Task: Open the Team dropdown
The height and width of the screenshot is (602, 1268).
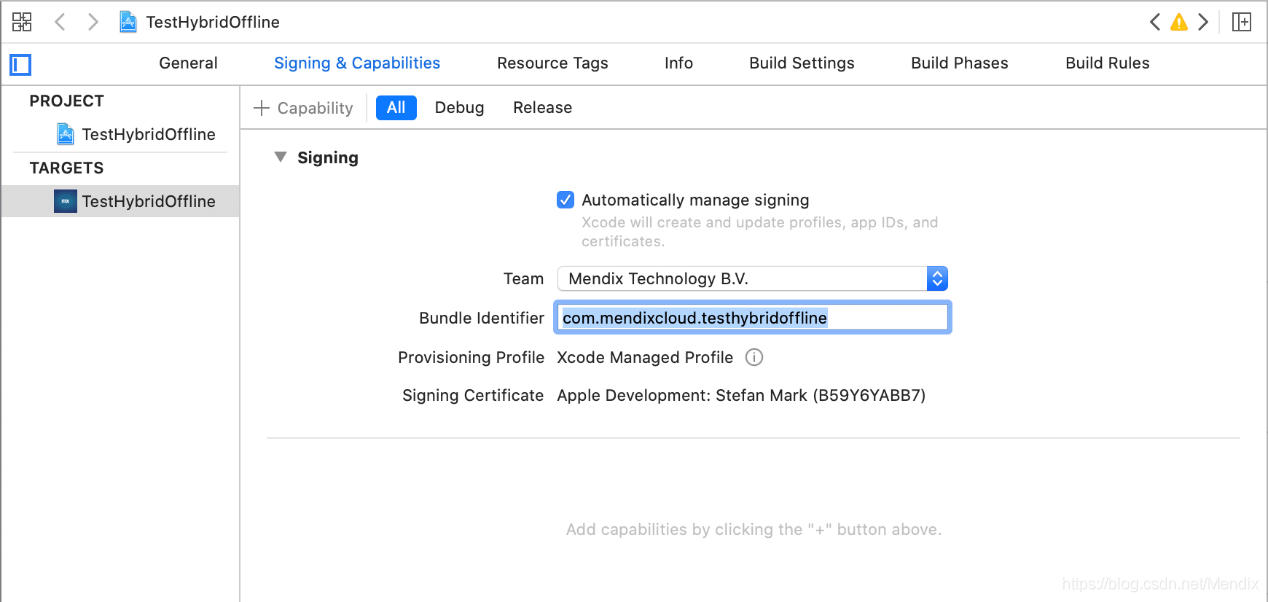Action: 752,279
